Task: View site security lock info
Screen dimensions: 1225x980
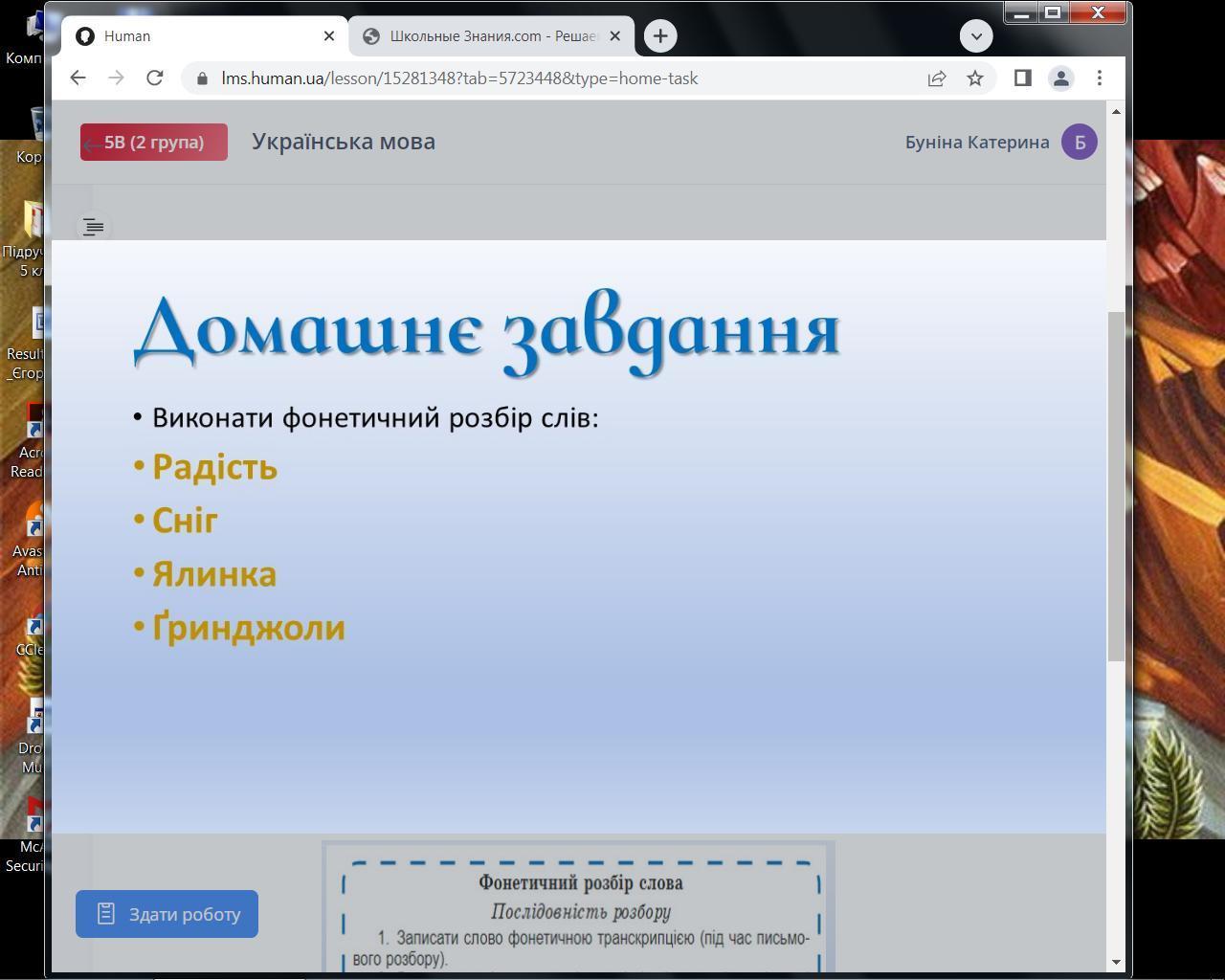Action: (x=202, y=78)
